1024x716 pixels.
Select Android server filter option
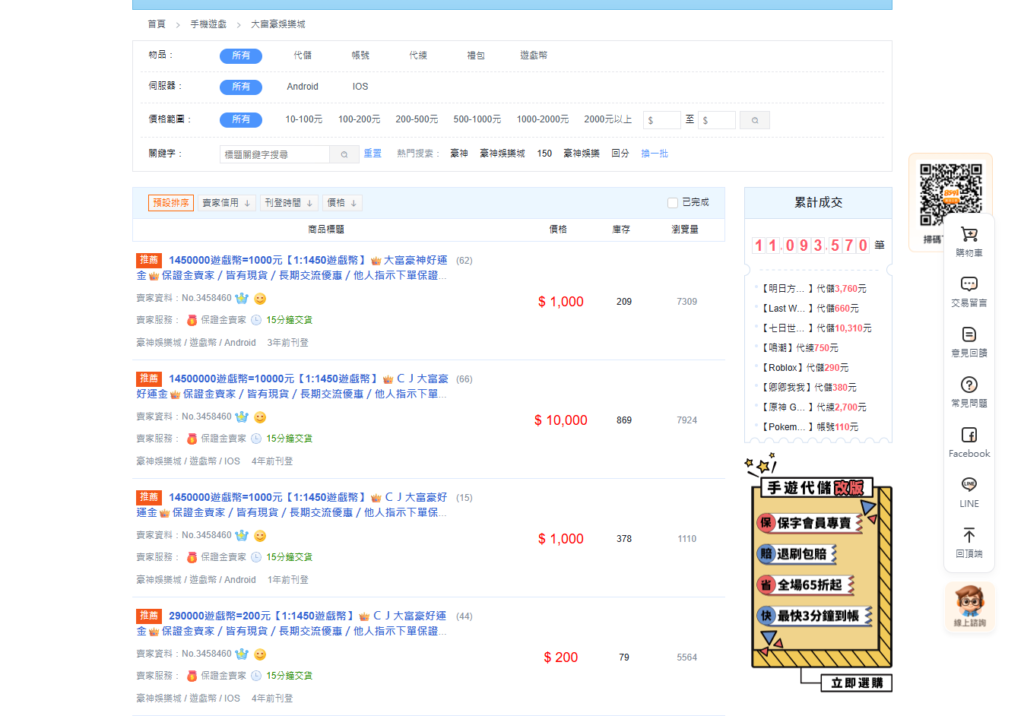click(x=302, y=87)
